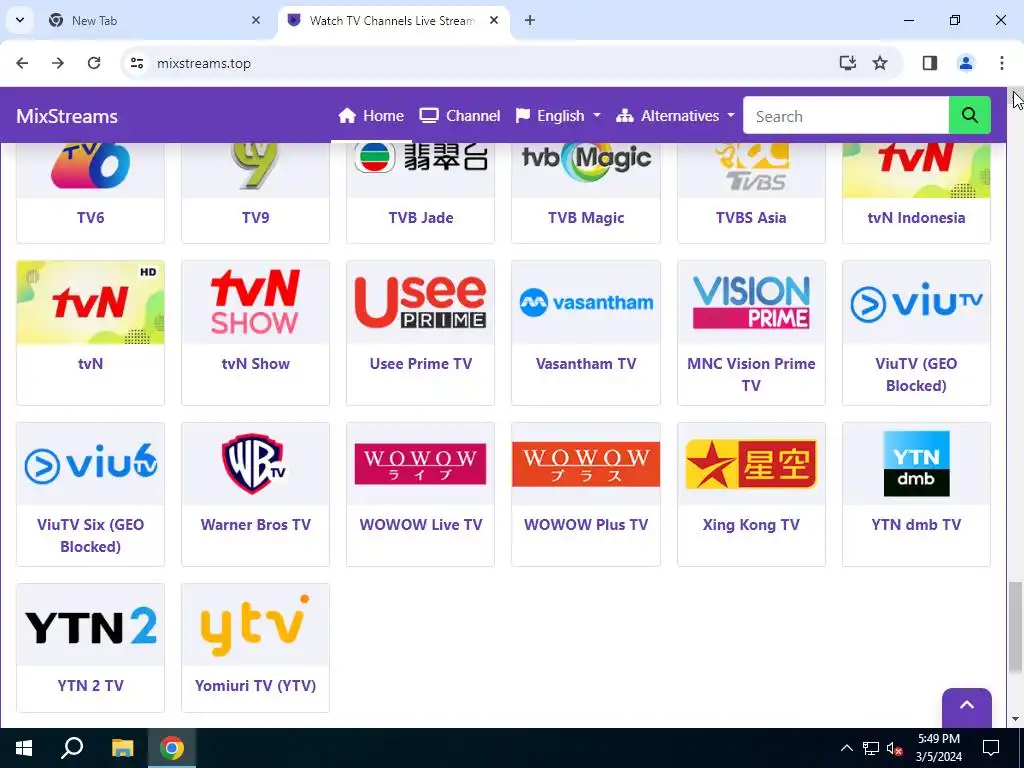Open the Usee Prime TV link
This screenshot has width=1024, height=768.
[421, 364]
